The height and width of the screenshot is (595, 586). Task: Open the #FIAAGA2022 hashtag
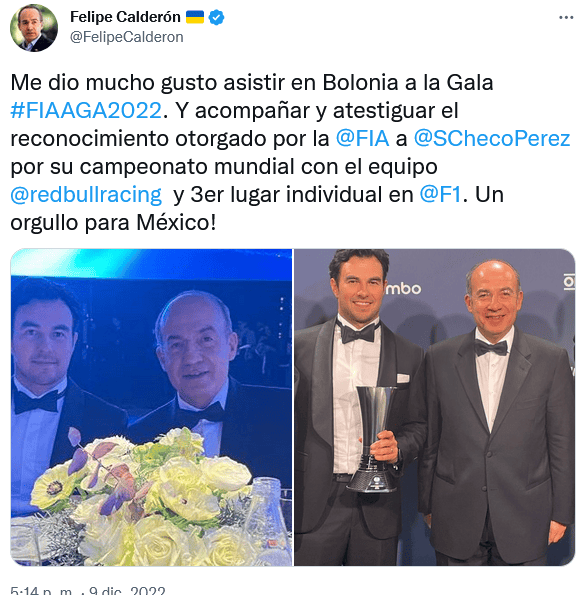[86, 110]
